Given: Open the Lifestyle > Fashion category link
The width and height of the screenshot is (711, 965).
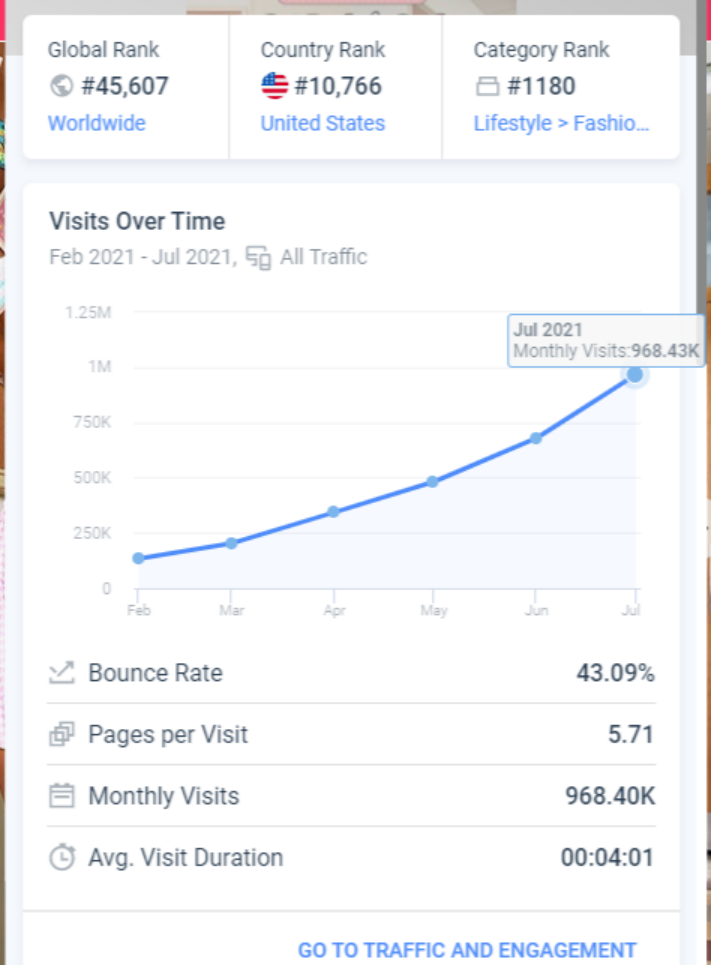Looking at the screenshot, I should [561, 123].
